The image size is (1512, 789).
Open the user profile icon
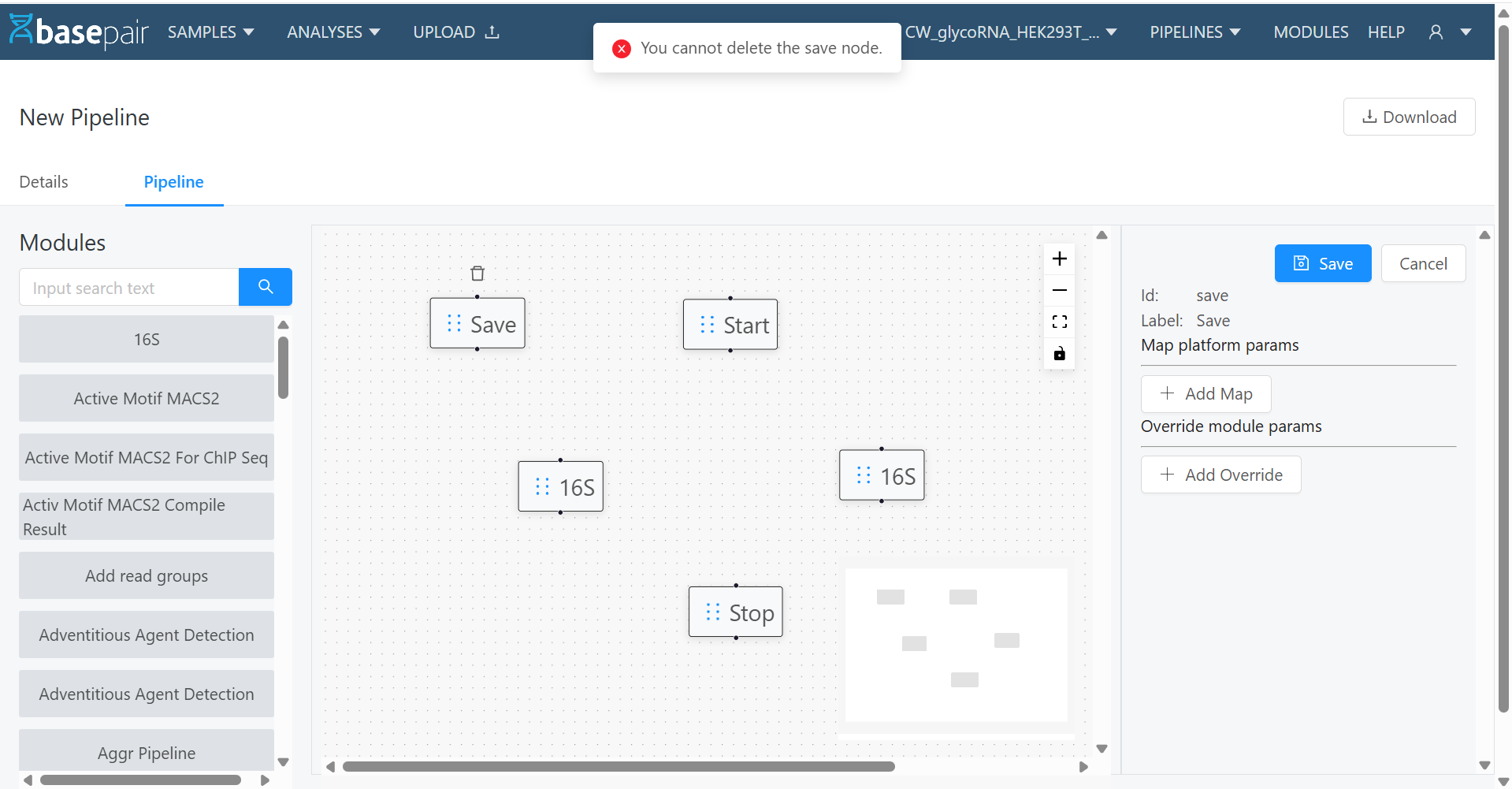(x=1436, y=32)
